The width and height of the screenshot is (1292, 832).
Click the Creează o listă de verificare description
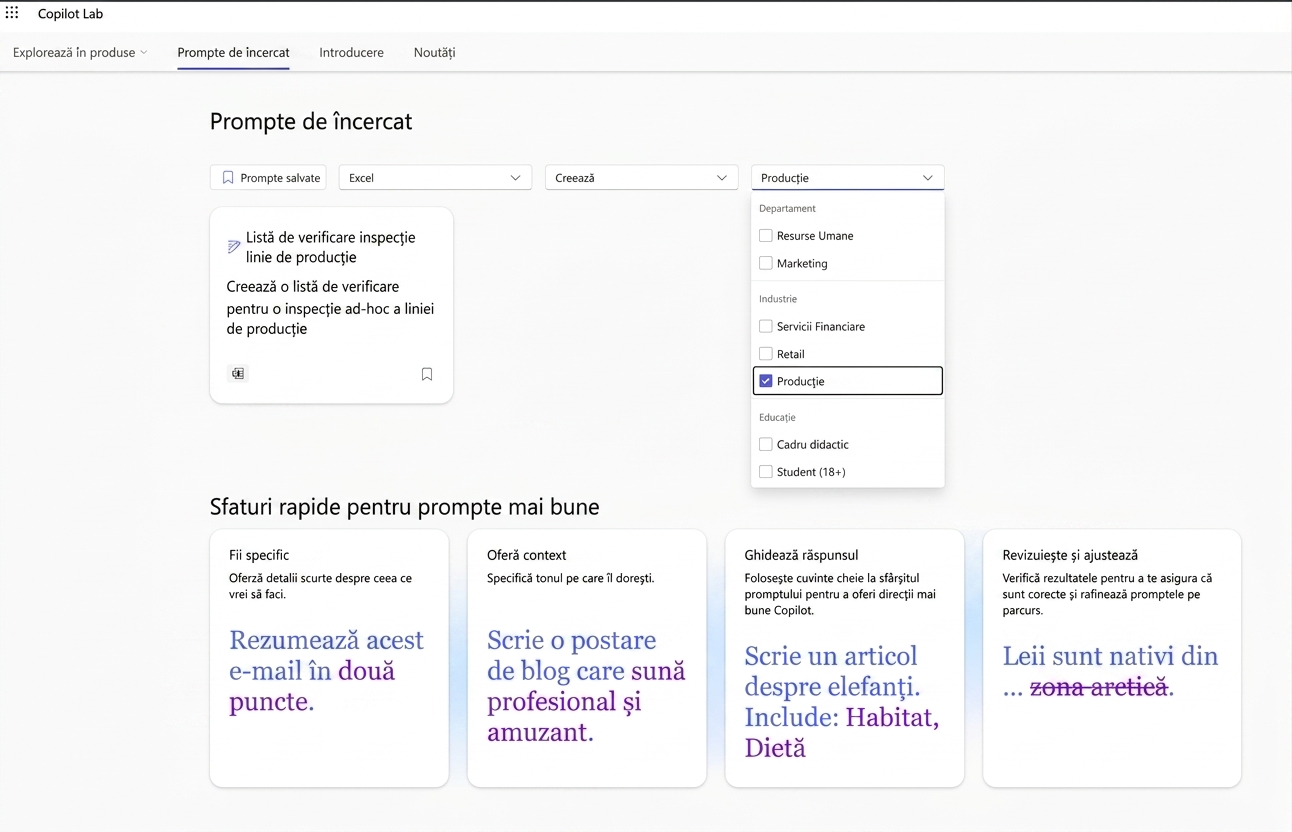point(330,308)
